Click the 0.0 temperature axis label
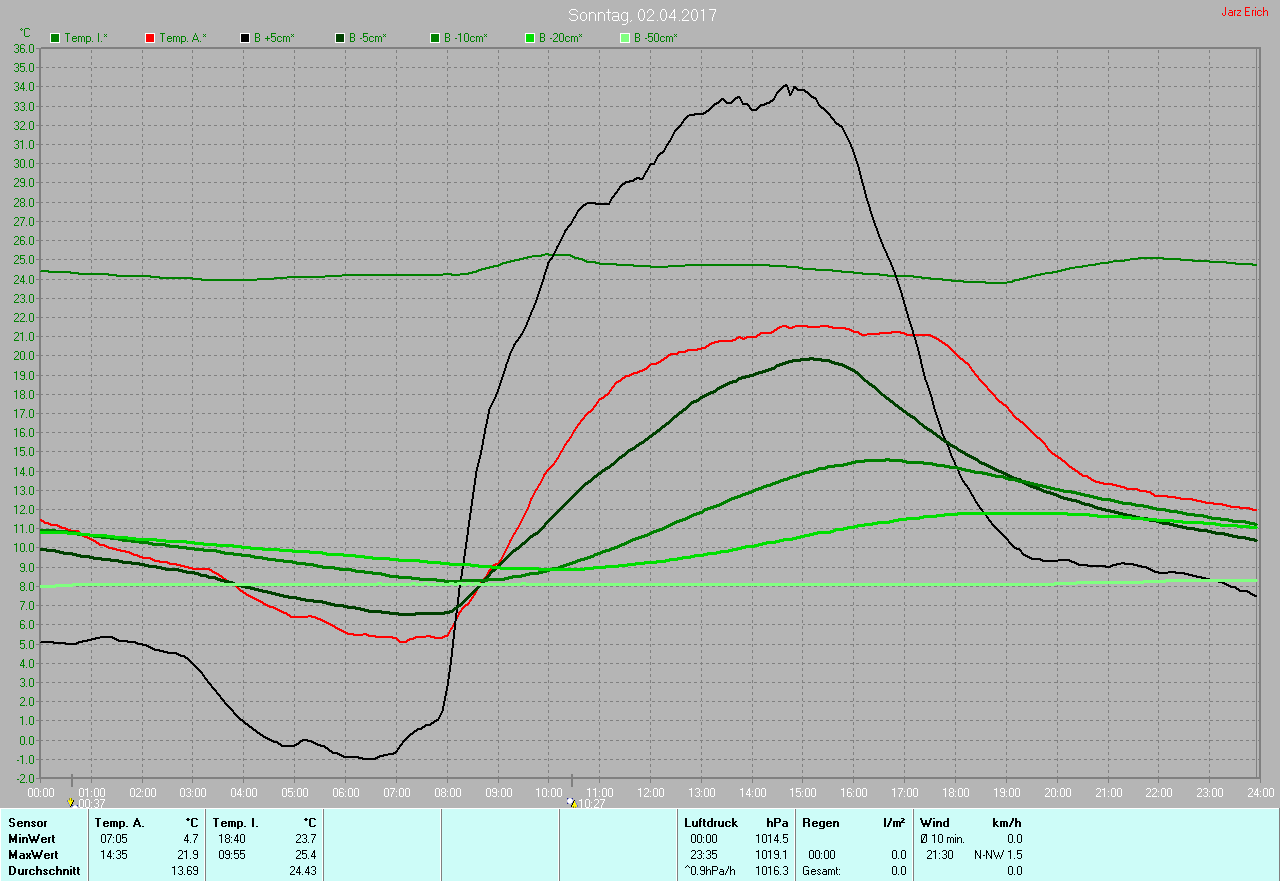Image resolution: width=1280 pixels, height=881 pixels. [27, 740]
